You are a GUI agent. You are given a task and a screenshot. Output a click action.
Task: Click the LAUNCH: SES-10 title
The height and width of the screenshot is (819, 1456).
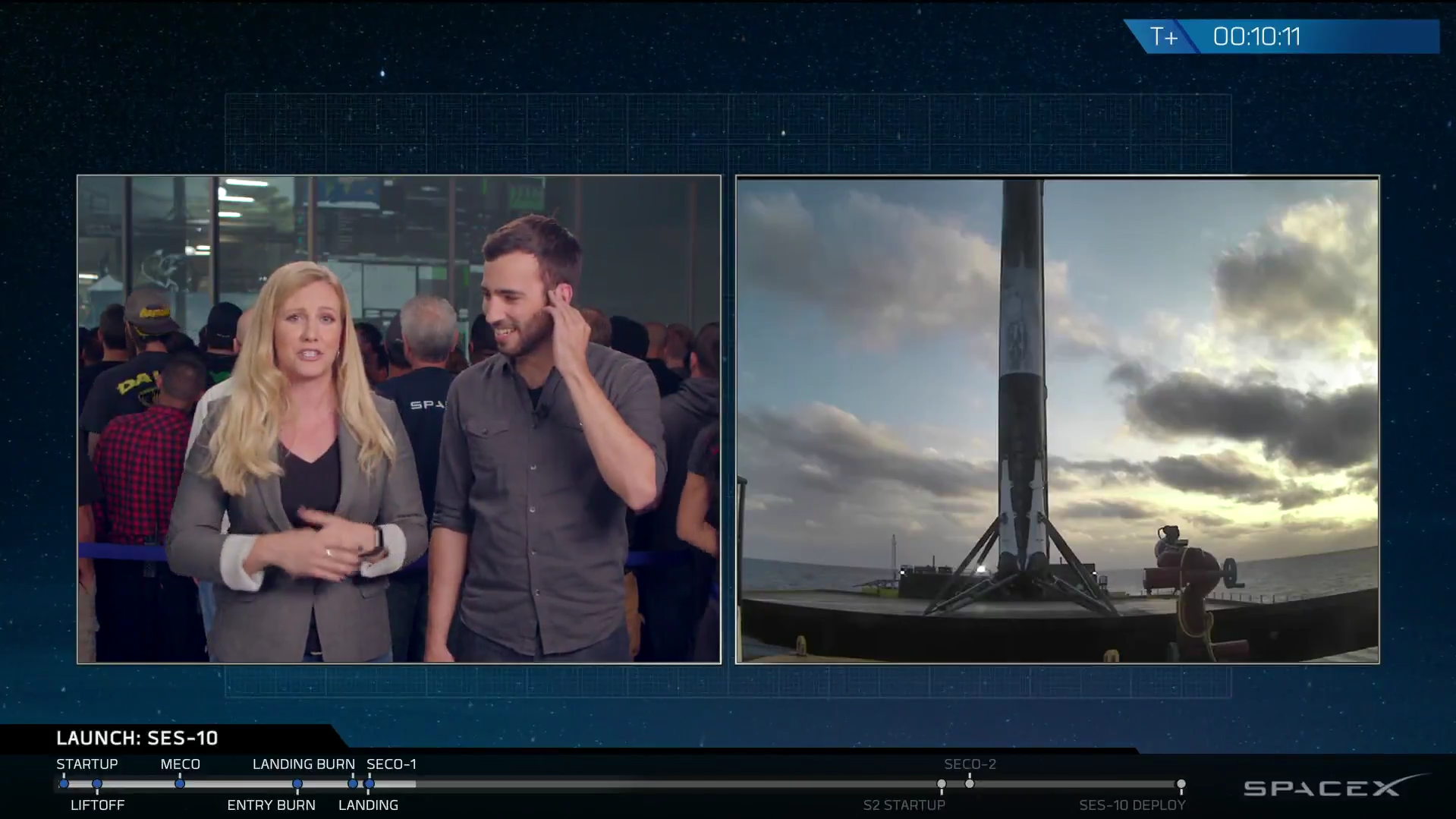coord(137,738)
